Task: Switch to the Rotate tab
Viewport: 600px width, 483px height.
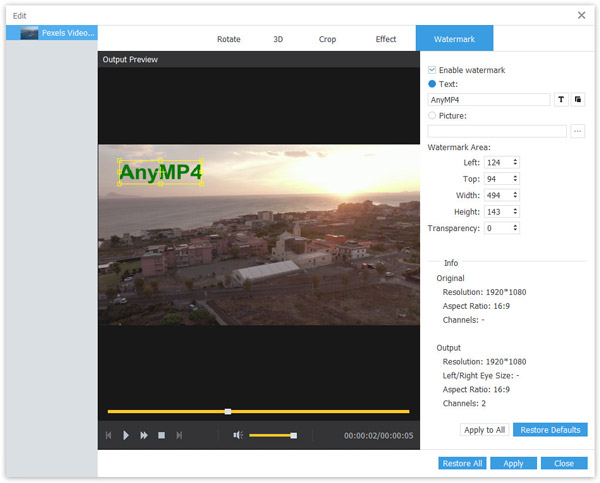Action: click(228, 39)
